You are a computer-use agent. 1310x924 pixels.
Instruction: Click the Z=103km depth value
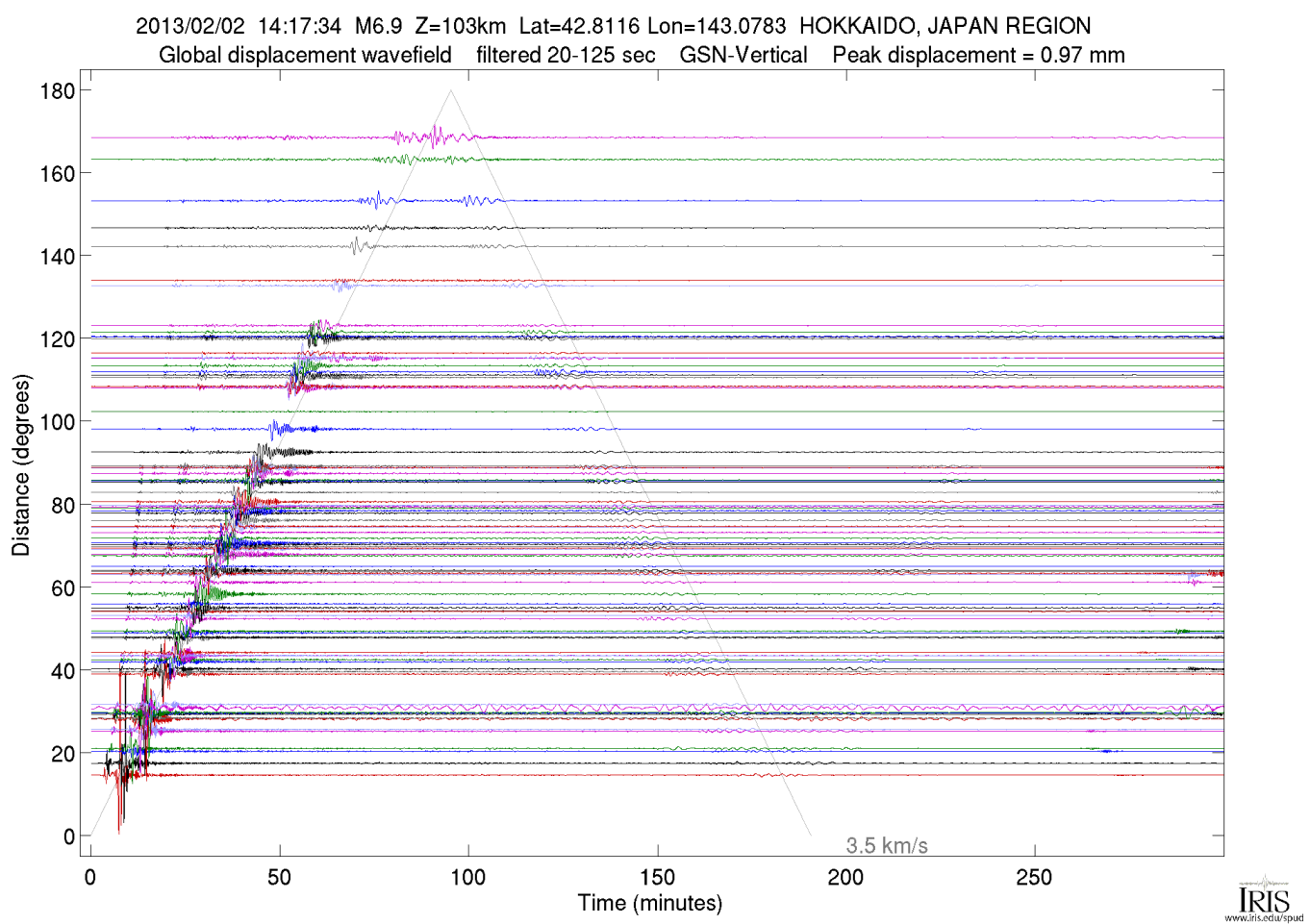click(460, 26)
